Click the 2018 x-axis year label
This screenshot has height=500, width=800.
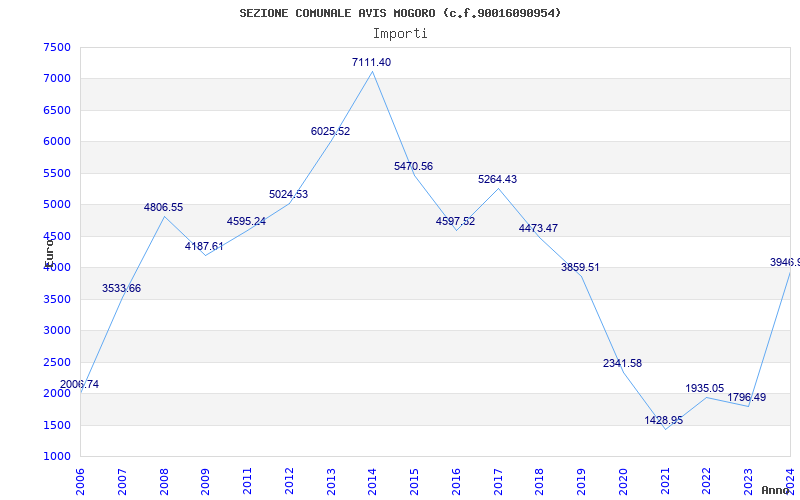[540, 482]
